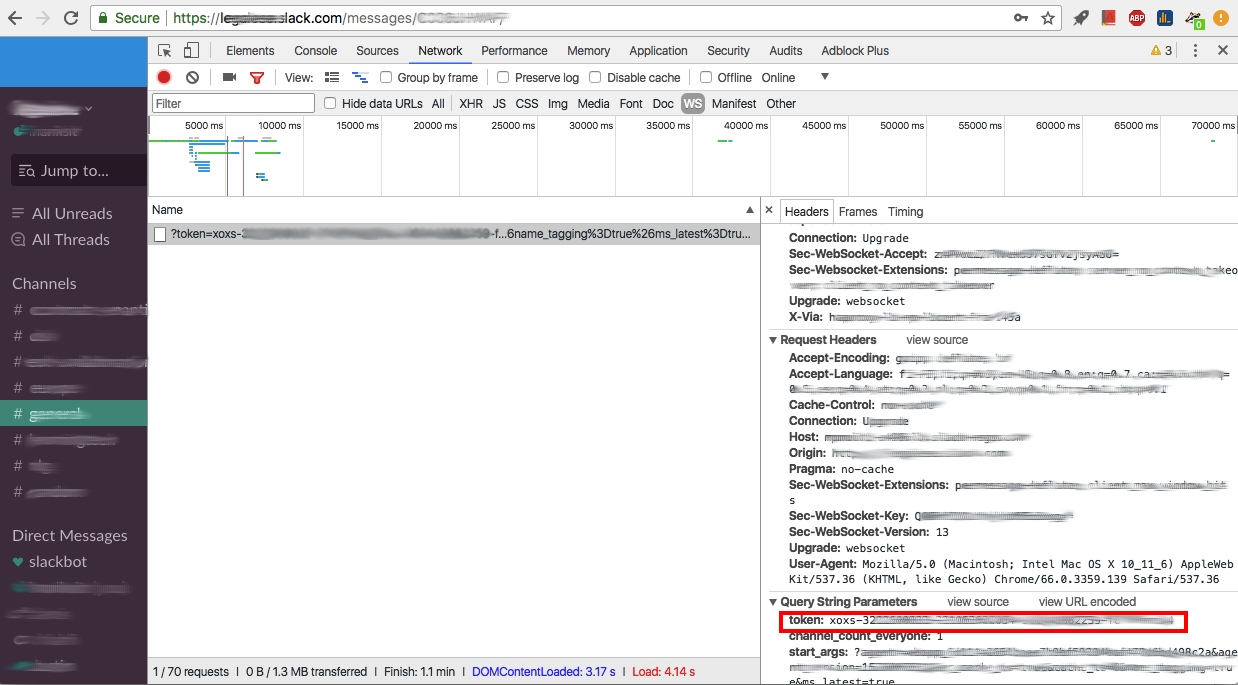
Task: Toggle the red filter funnel icon
Action: tap(257, 78)
